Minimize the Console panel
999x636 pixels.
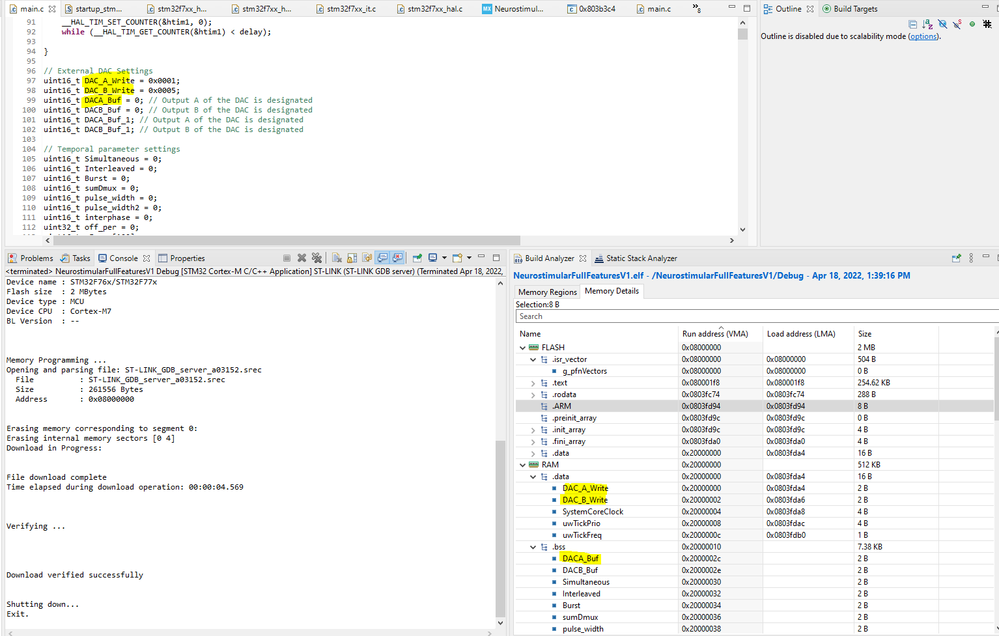482,257
